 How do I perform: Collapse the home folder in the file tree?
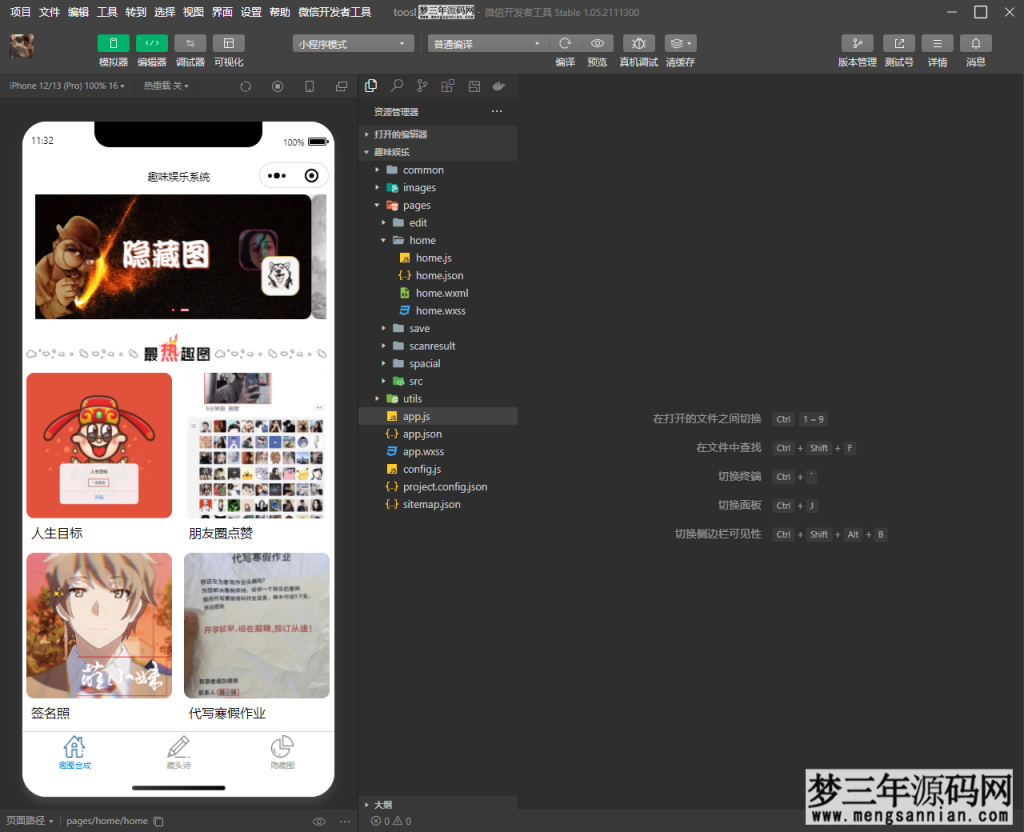coord(382,240)
